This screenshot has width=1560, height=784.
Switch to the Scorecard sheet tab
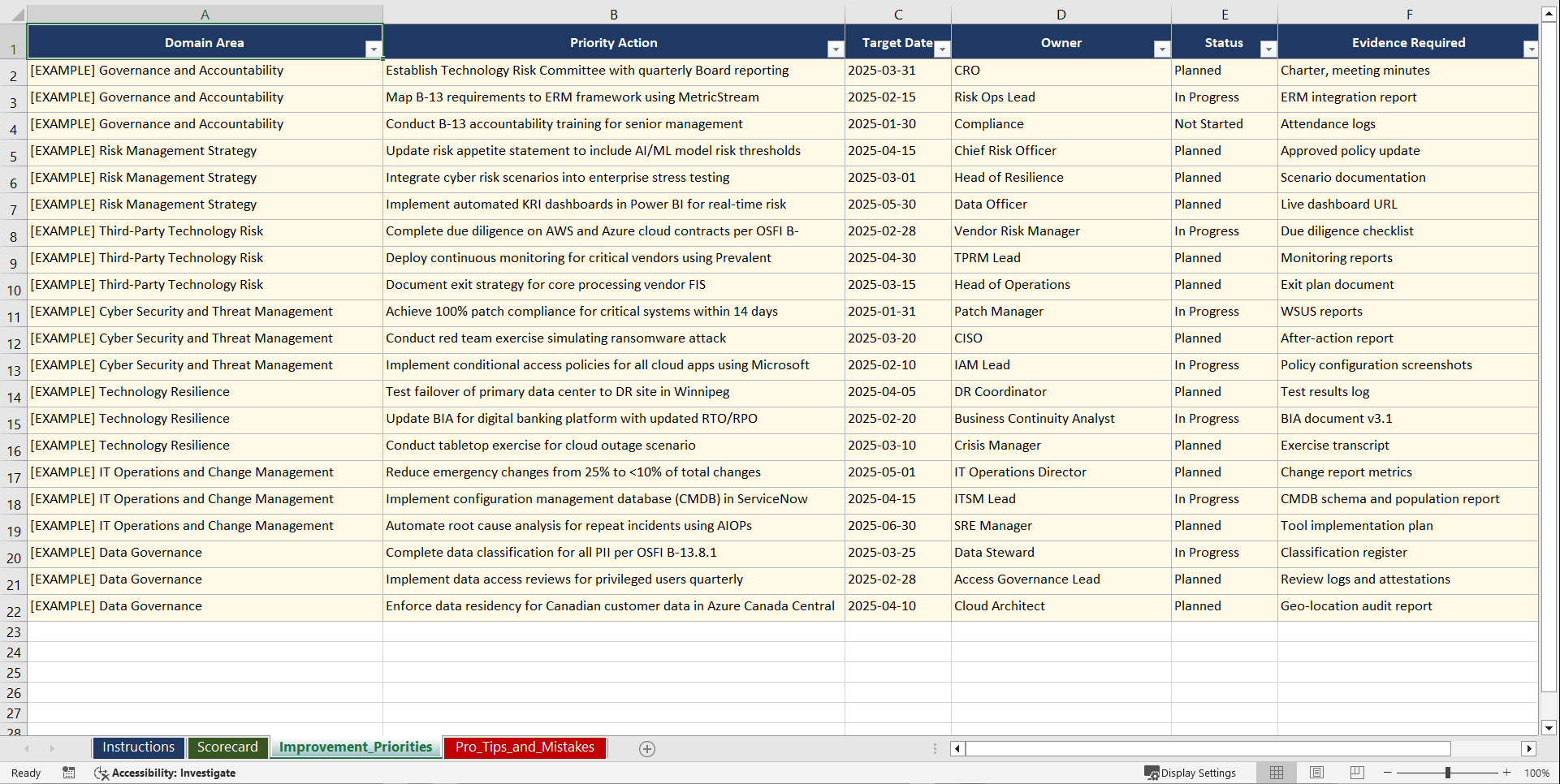tap(228, 747)
